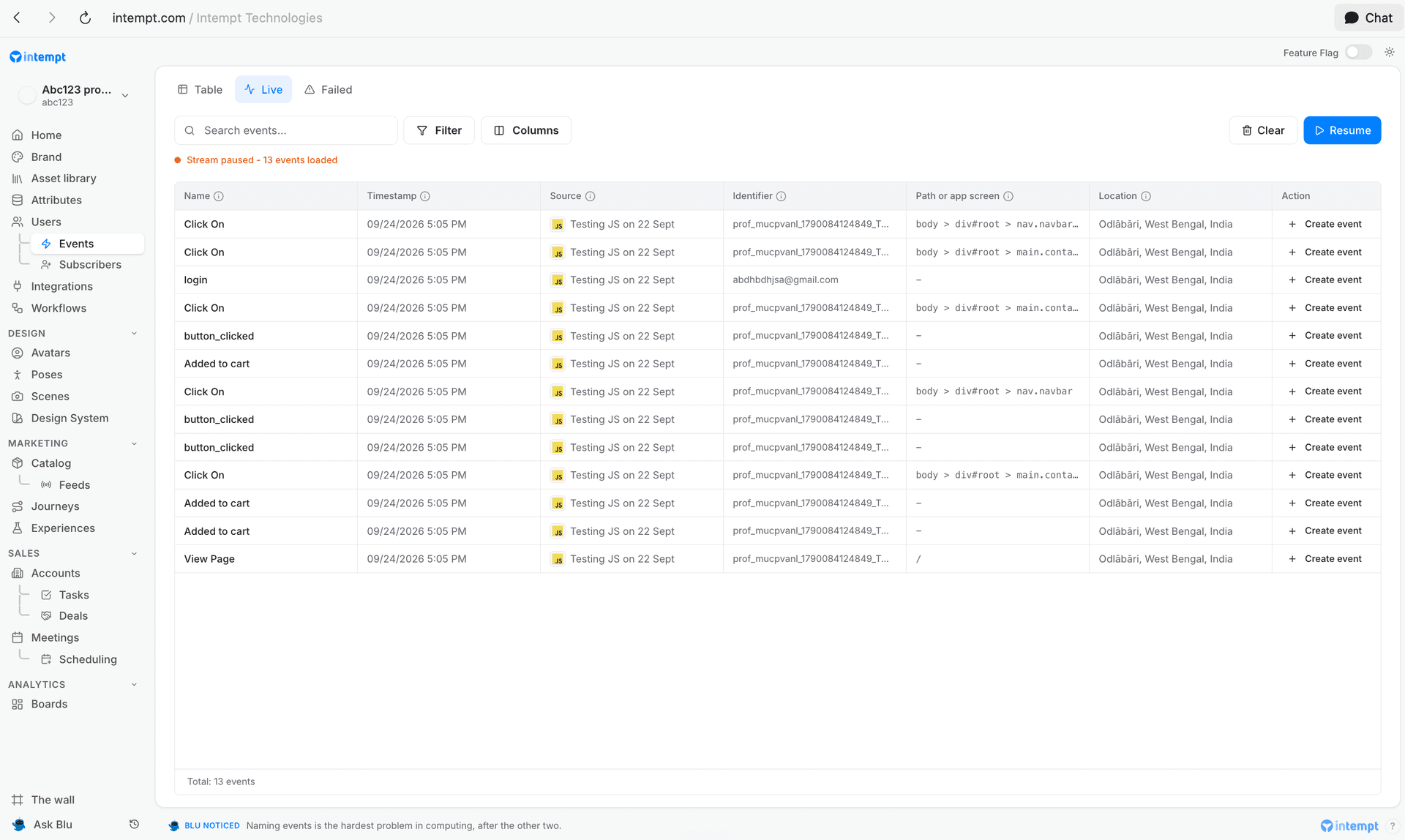Open the Brand page

pyautogui.click(x=45, y=157)
